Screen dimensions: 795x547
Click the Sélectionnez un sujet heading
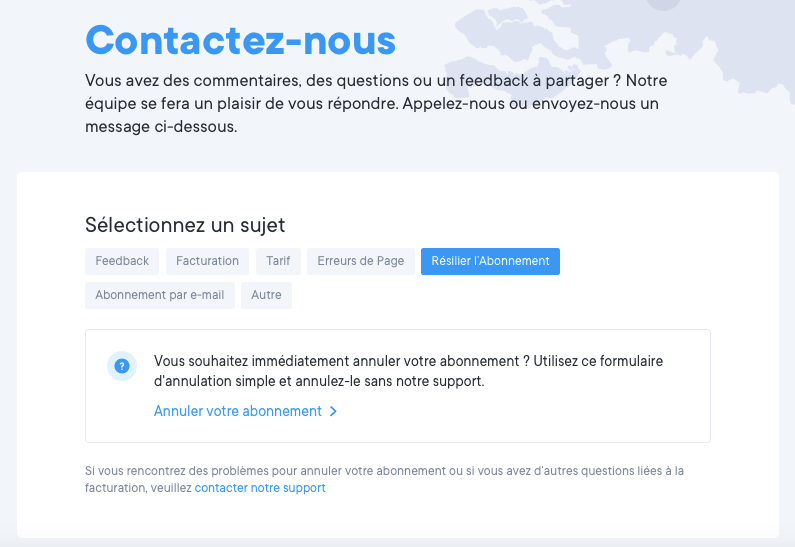185,225
